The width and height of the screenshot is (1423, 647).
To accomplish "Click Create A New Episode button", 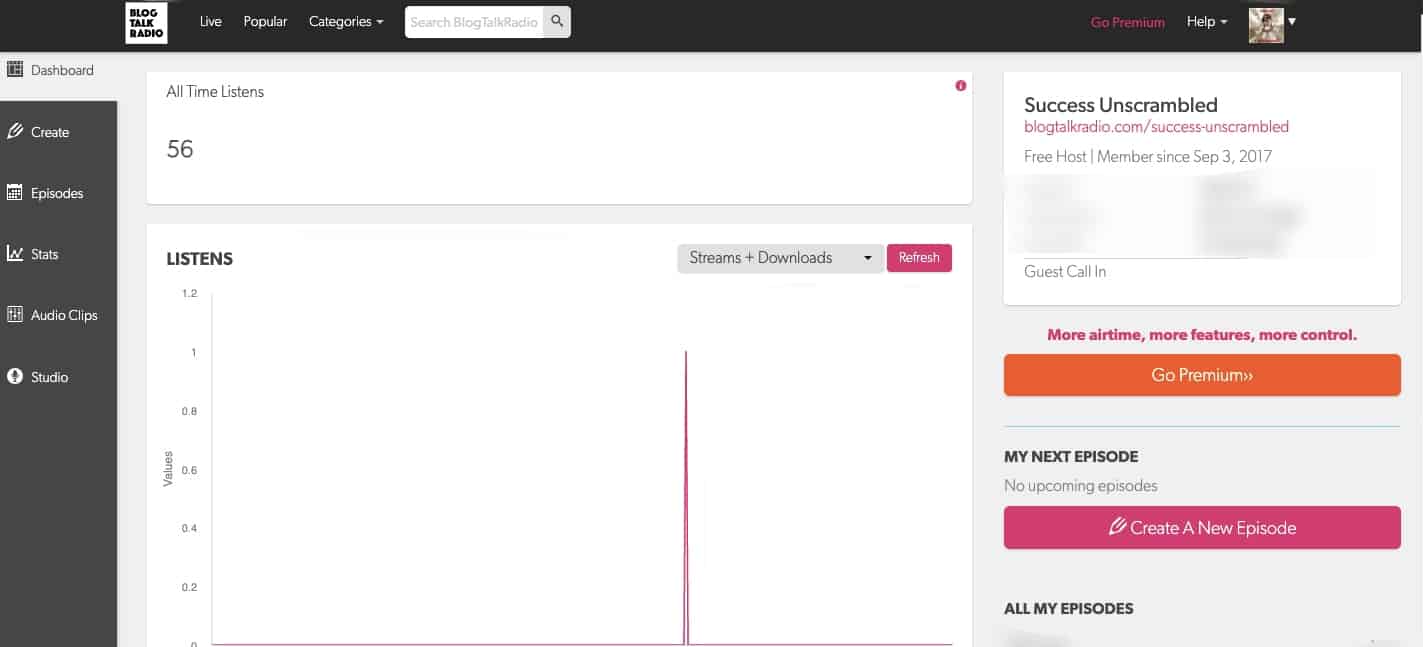I will pos(1202,528).
